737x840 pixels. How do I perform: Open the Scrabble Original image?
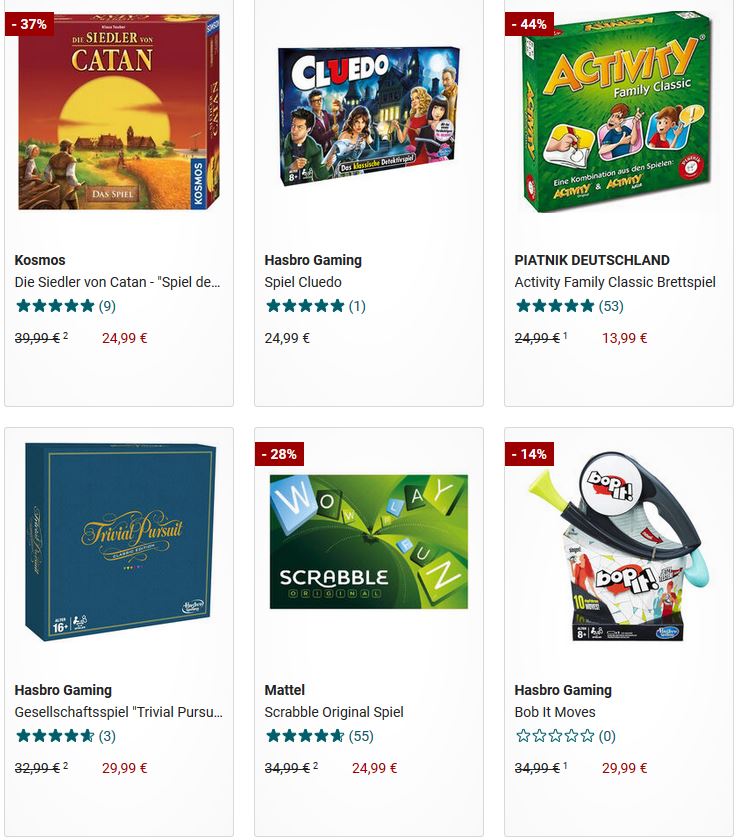tap(368, 542)
